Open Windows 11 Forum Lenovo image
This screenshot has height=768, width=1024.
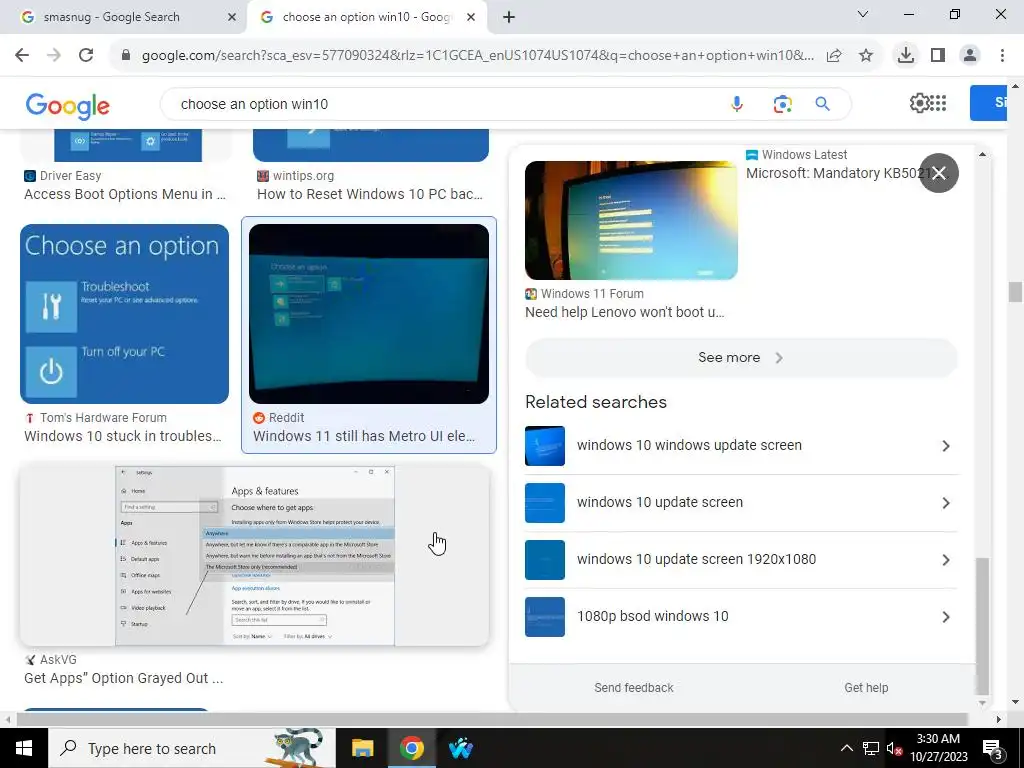[632, 220]
